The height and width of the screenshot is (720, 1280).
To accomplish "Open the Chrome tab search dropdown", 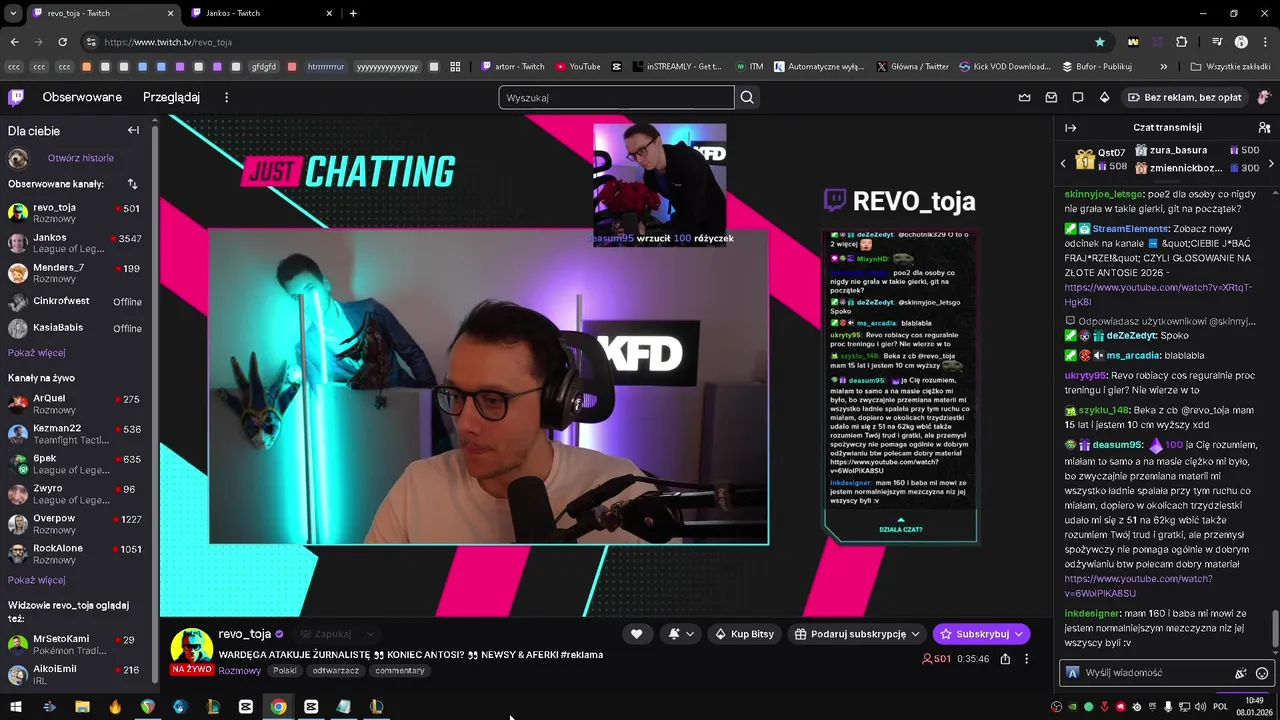I will (x=13, y=13).
